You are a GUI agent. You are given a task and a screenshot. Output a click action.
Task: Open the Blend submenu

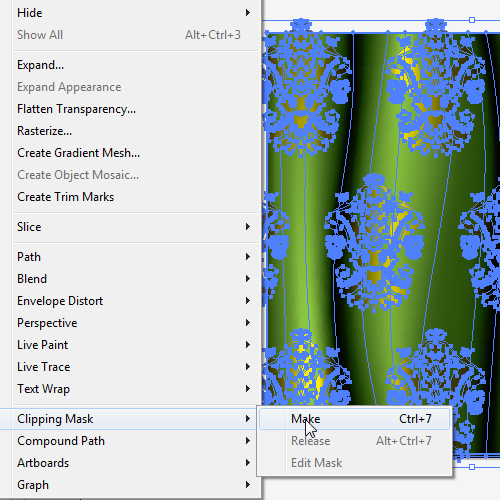(133, 279)
